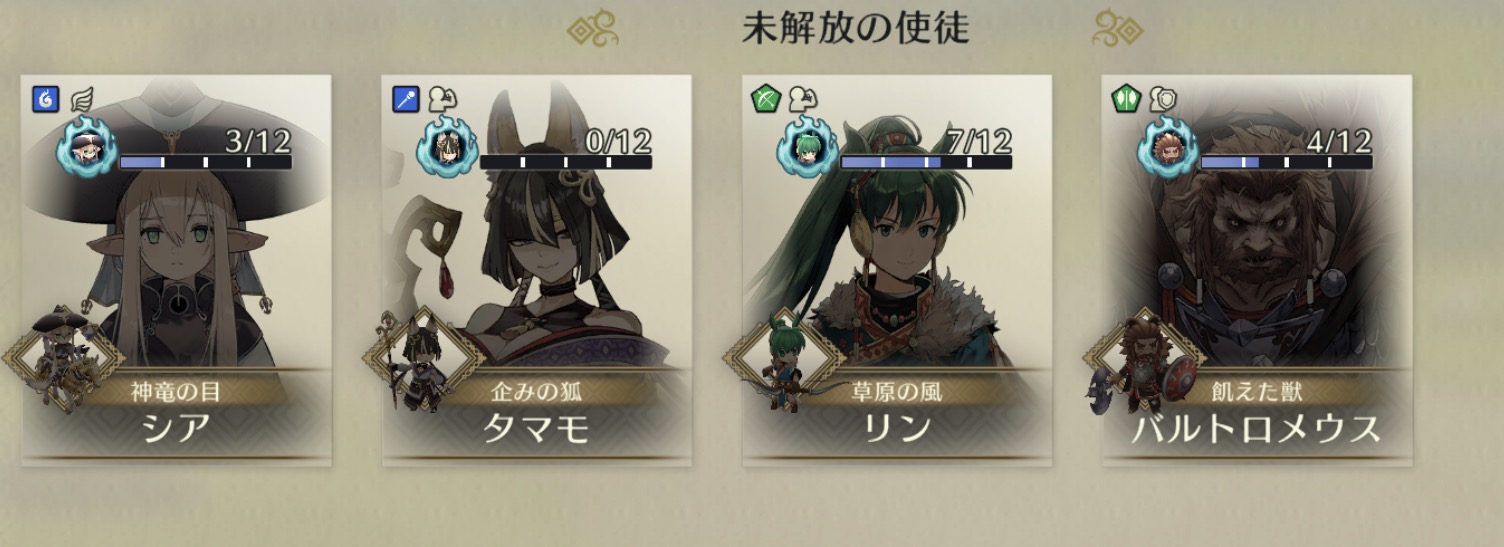Click the green bow icon on リン card
This screenshot has height=547, width=1504.
[766, 98]
